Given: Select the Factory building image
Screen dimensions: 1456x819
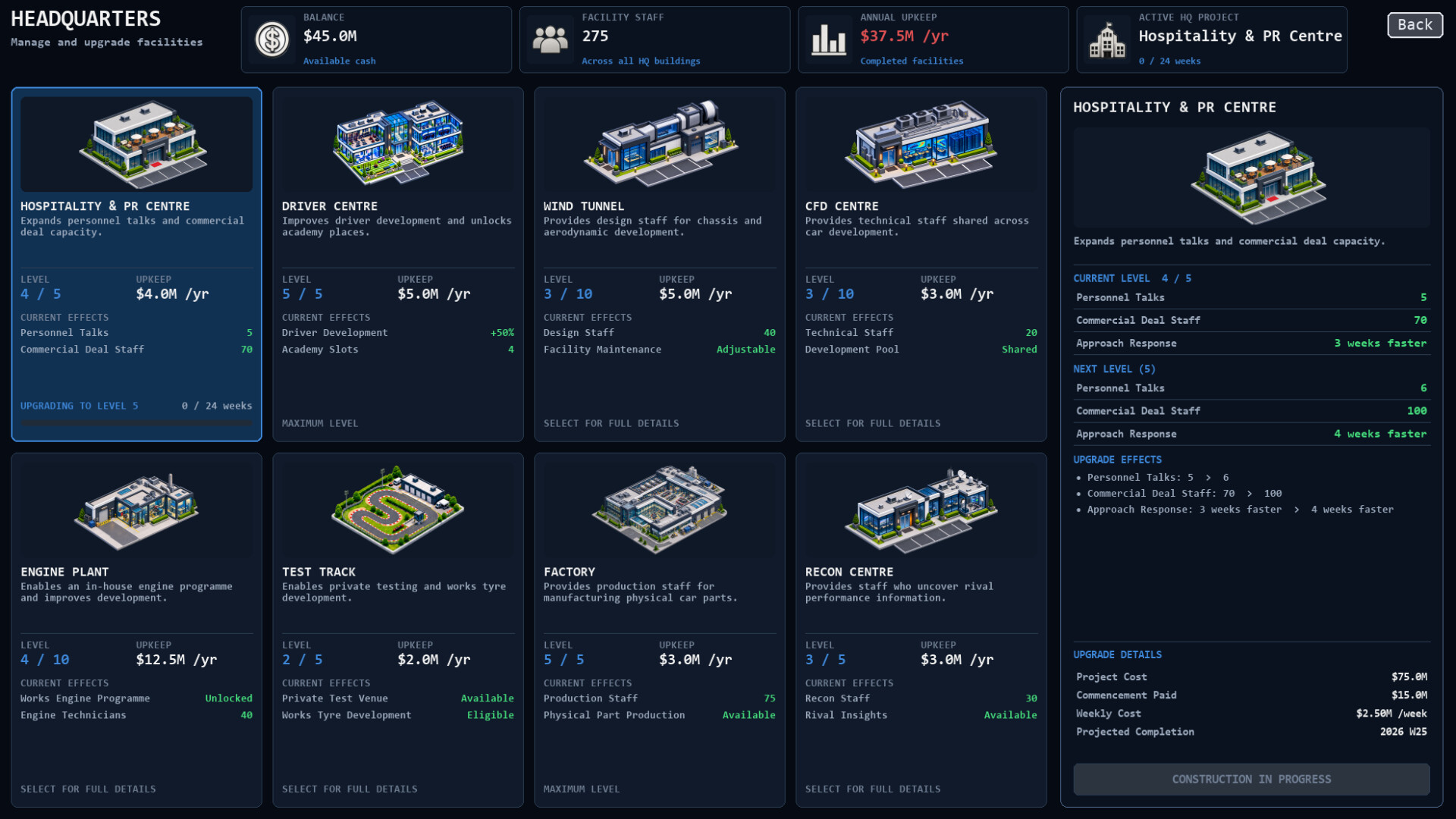Looking at the screenshot, I should click(x=660, y=510).
